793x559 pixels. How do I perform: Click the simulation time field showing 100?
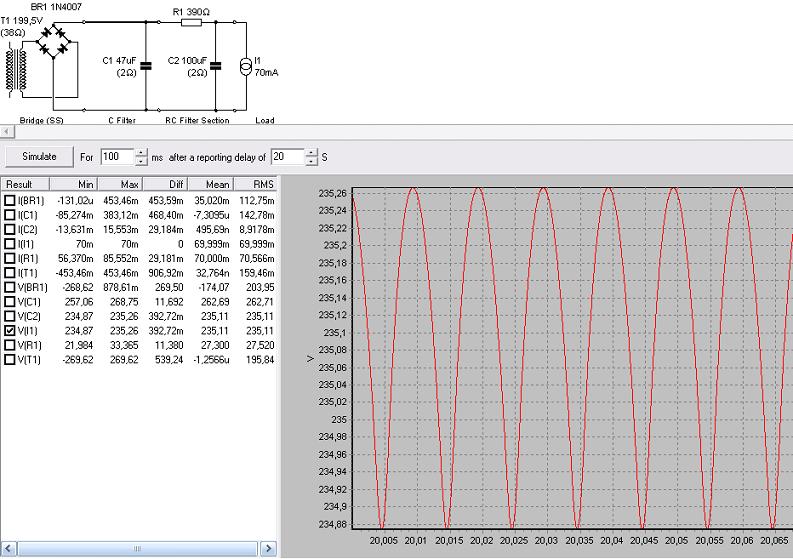(x=117, y=157)
